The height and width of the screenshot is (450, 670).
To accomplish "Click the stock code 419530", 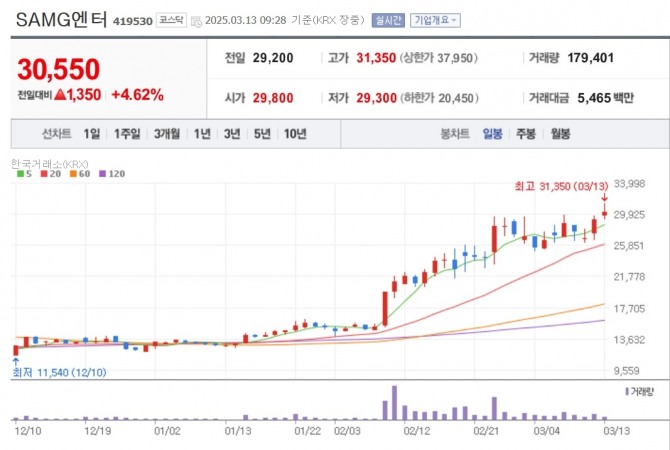I will [x=132, y=21].
